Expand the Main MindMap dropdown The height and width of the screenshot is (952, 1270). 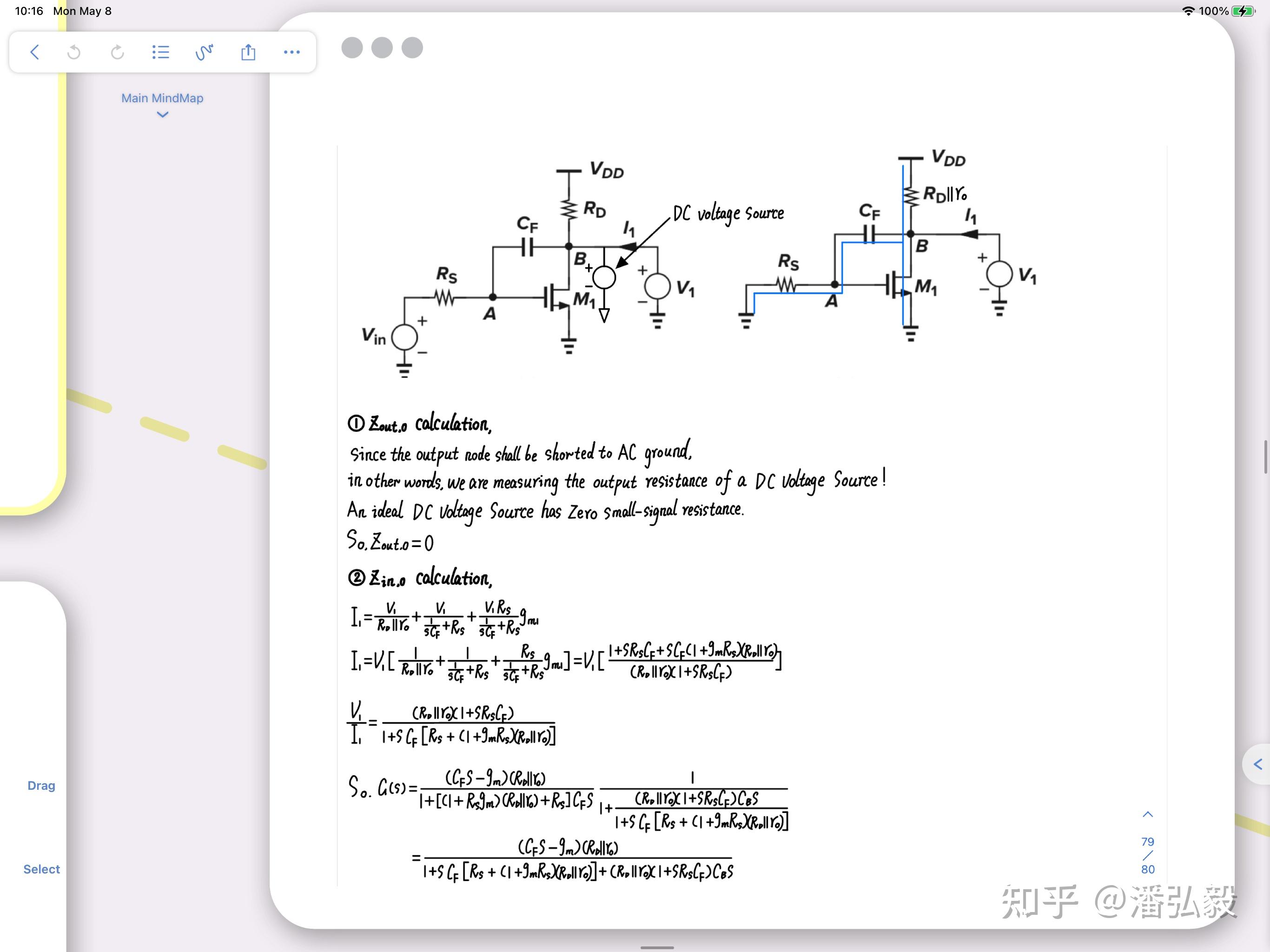[163, 105]
